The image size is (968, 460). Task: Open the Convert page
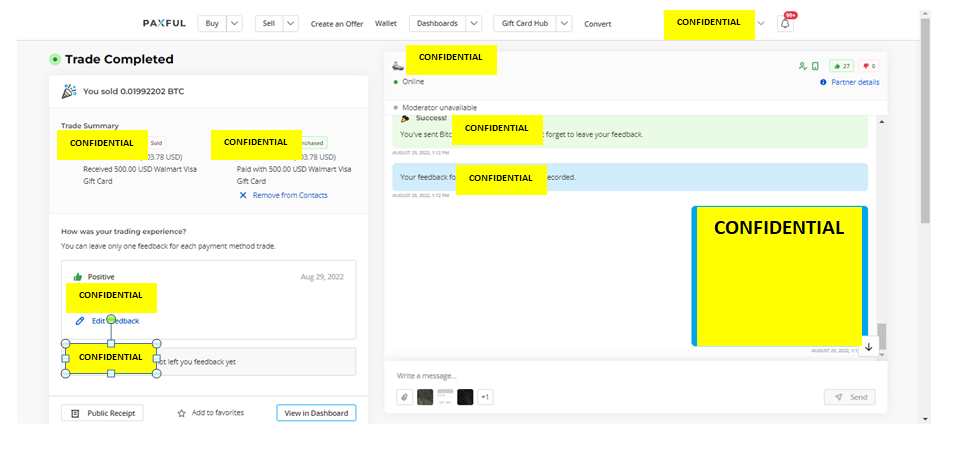pyautogui.click(x=598, y=24)
